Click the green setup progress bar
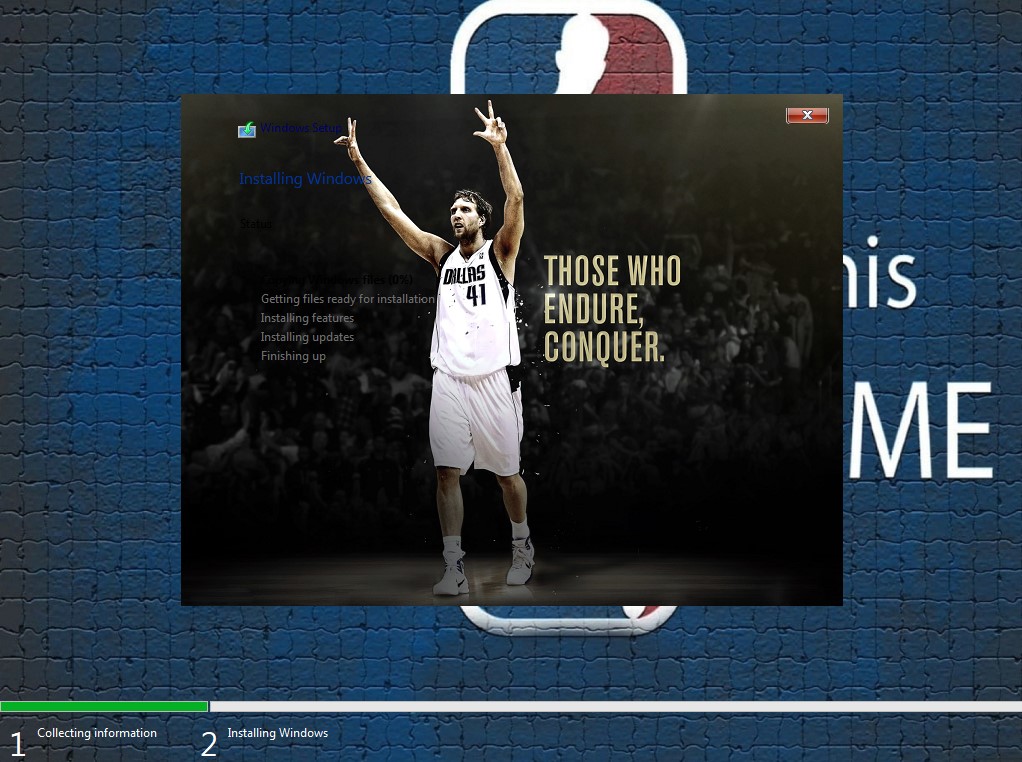Viewport: 1022px width, 762px height. click(104, 707)
